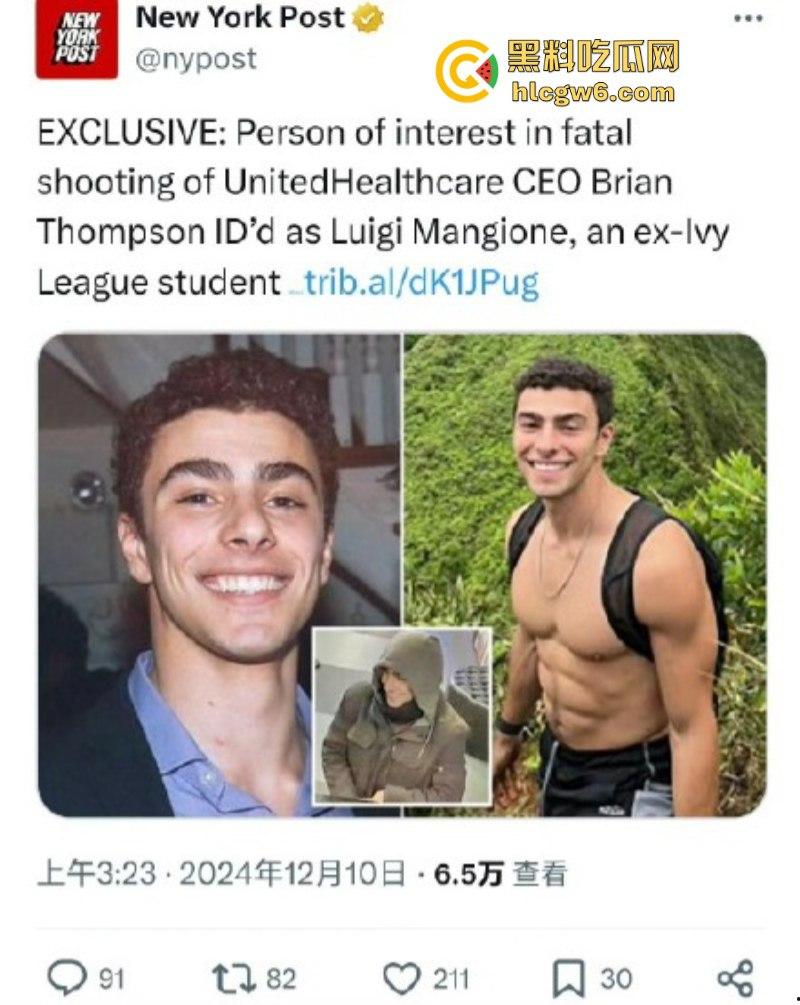Viewport: 800px width, 1005px height.
Task: Open the share icon at bottom right
Action: coord(735,978)
